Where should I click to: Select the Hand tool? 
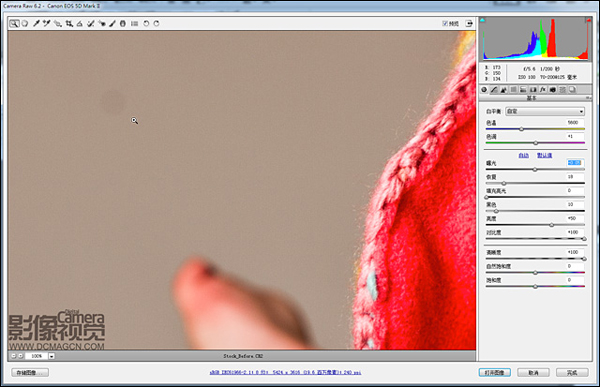point(25,23)
